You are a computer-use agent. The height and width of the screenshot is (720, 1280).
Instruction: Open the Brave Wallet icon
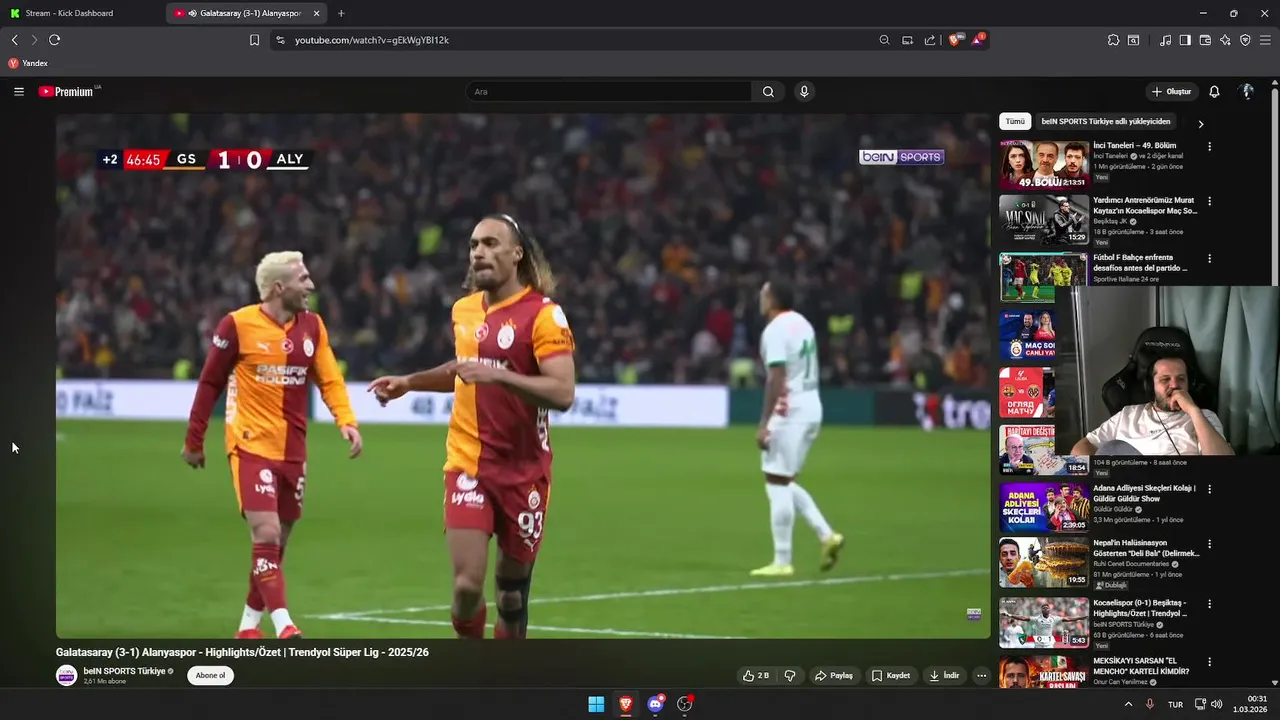point(1205,40)
